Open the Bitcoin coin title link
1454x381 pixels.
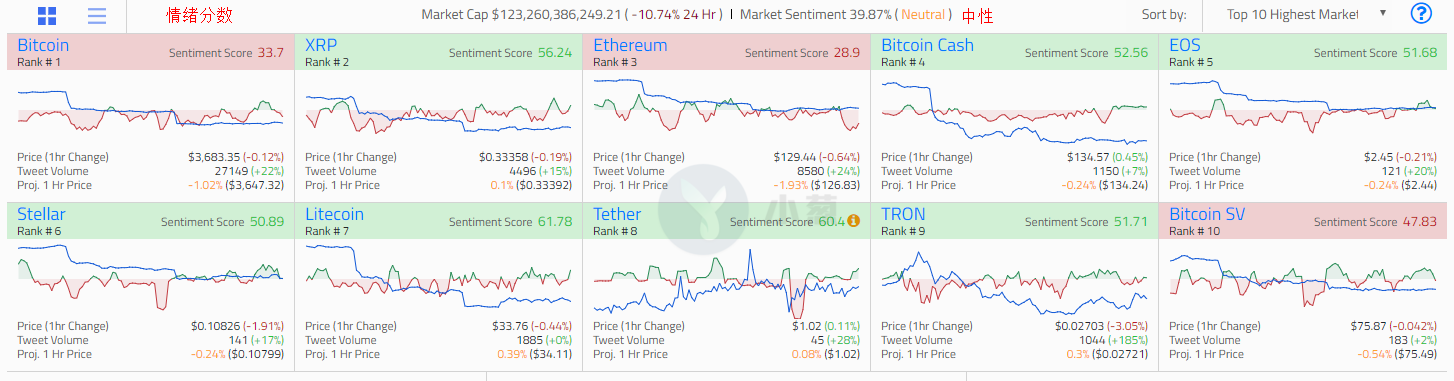pos(43,45)
